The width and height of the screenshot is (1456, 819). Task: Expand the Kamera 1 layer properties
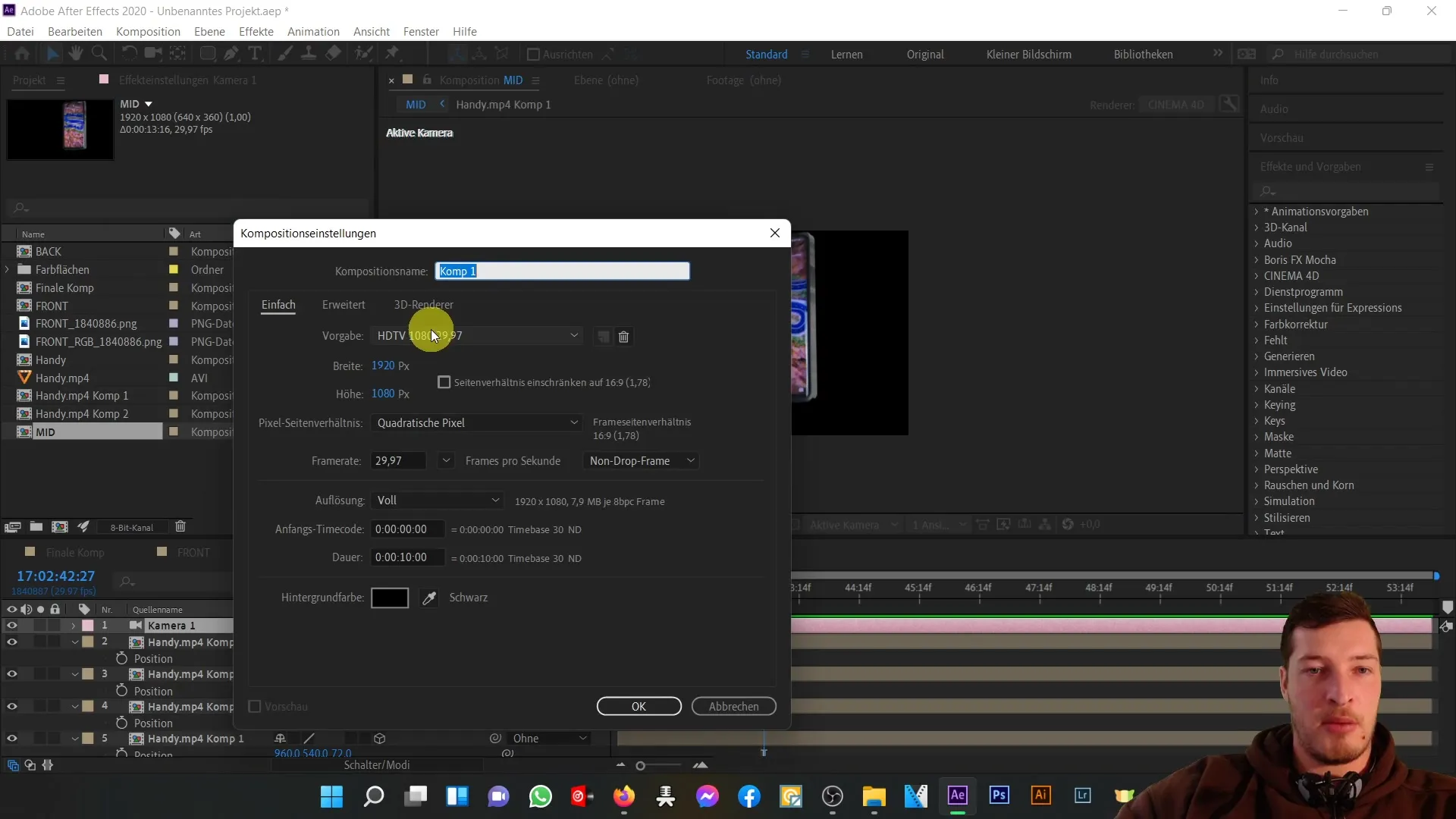[x=74, y=626]
